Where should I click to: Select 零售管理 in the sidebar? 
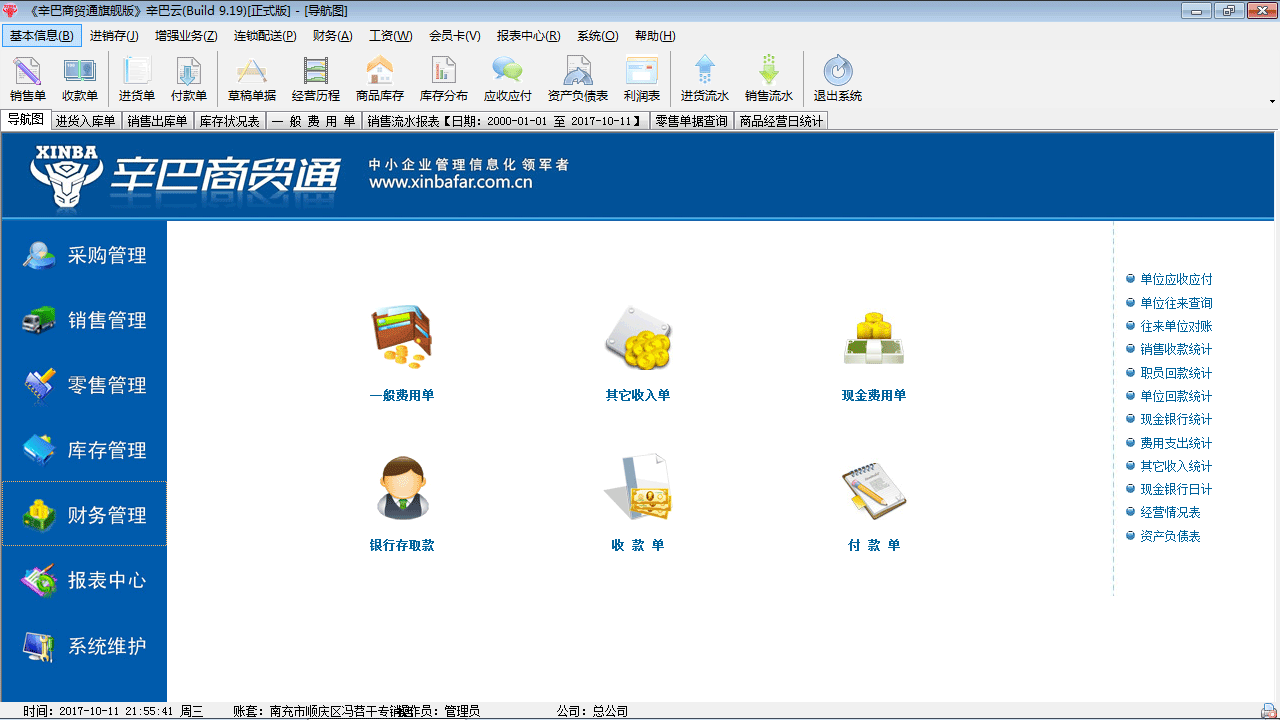coord(84,385)
